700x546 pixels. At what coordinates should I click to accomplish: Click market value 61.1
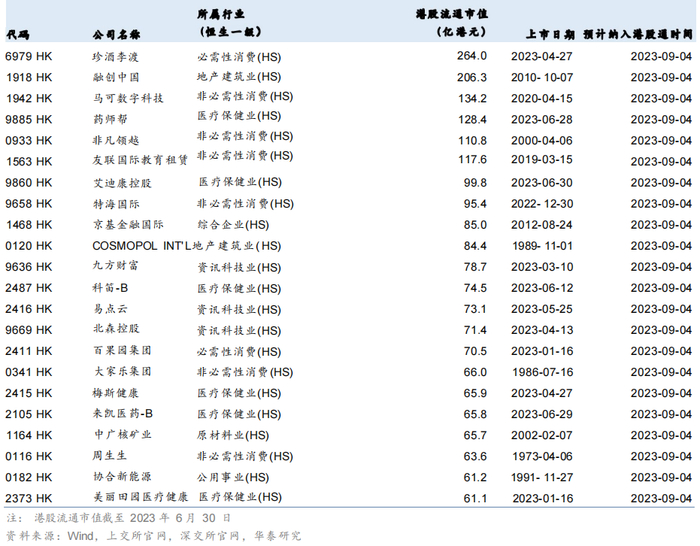(475, 498)
